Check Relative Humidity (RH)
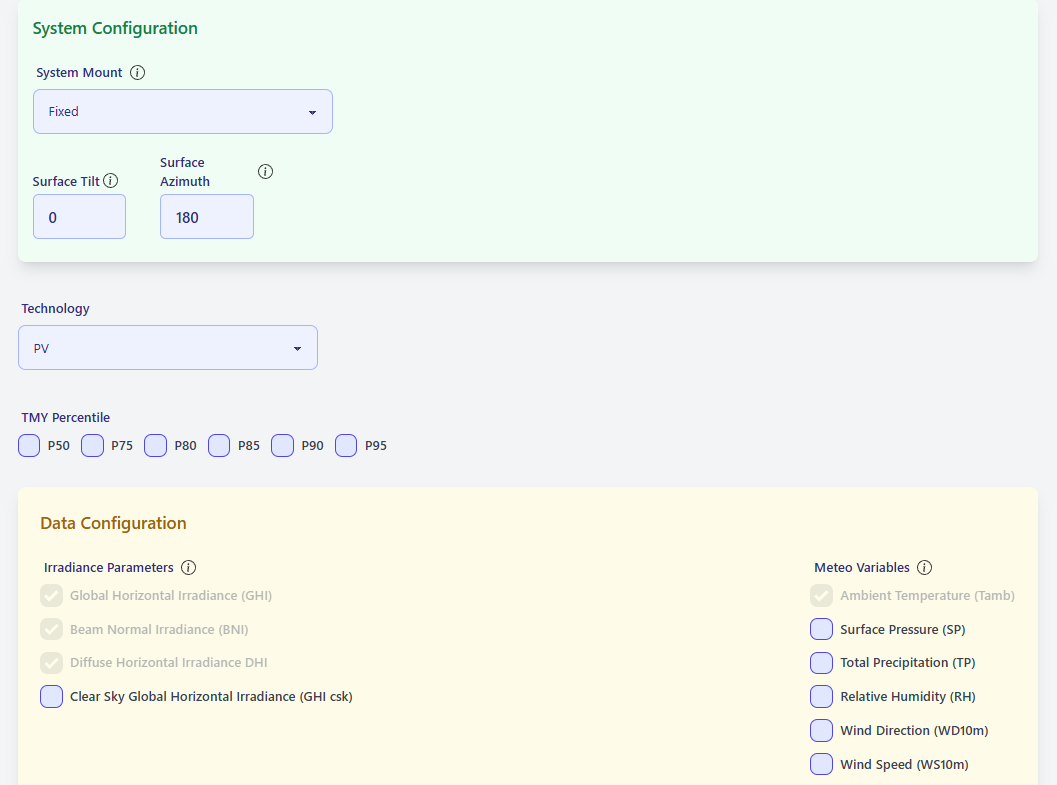 click(821, 696)
